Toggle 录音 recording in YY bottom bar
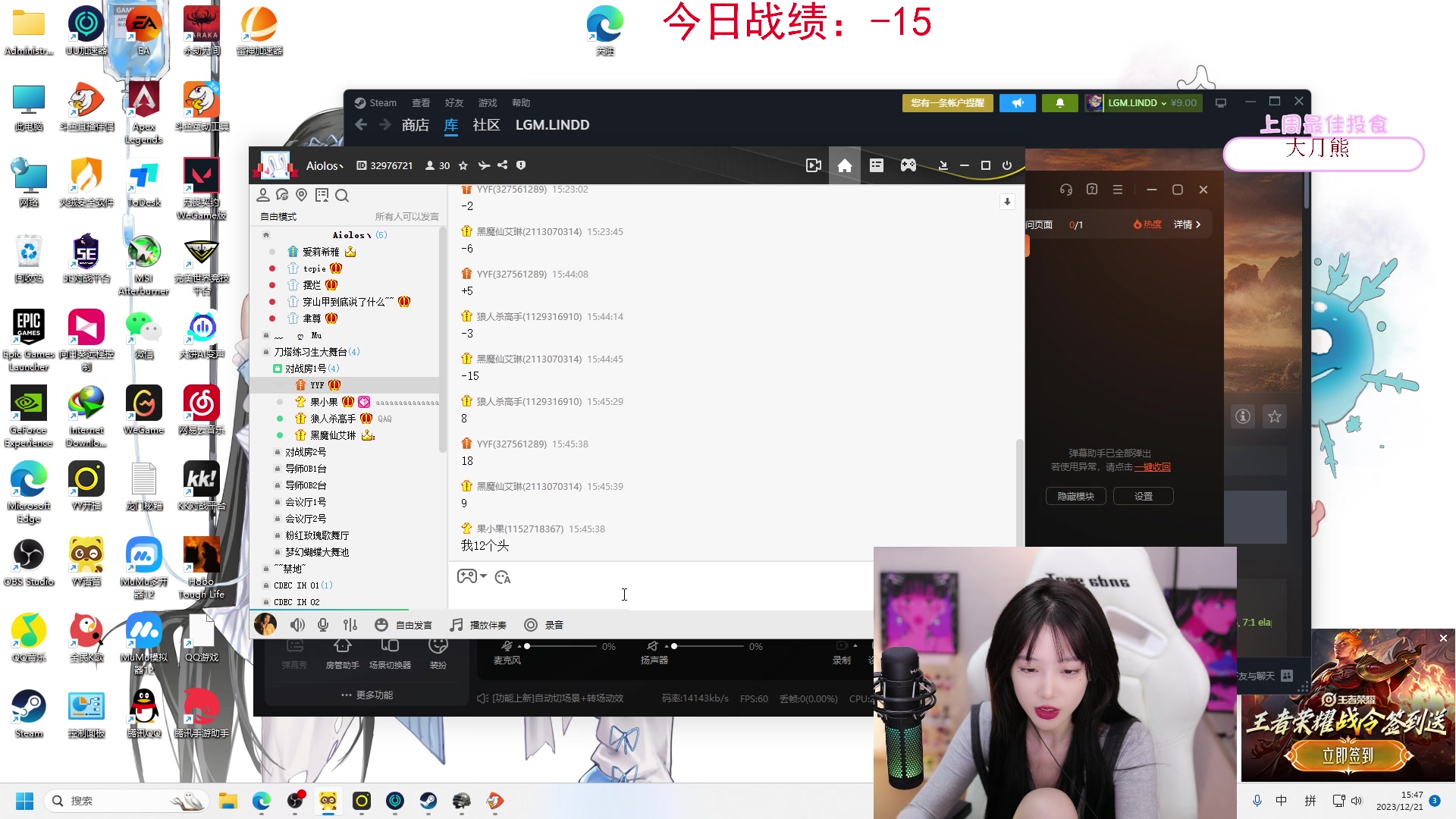1456x819 pixels. [544, 625]
